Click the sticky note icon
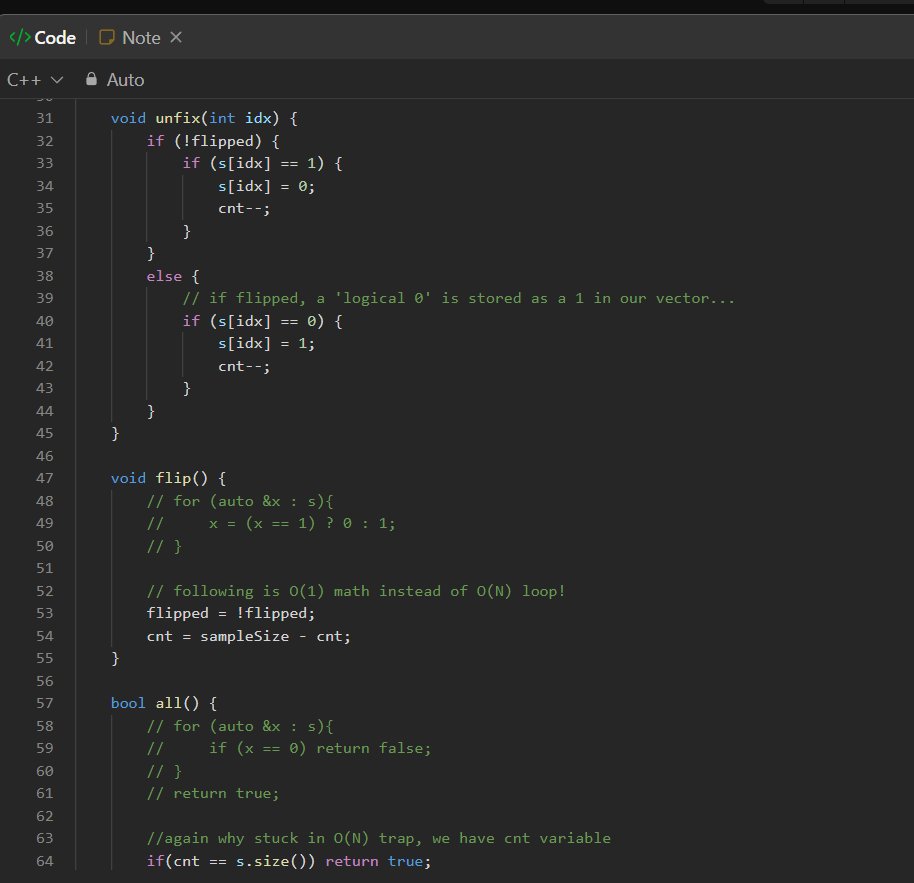Viewport: 914px width, 883px height. (107, 37)
